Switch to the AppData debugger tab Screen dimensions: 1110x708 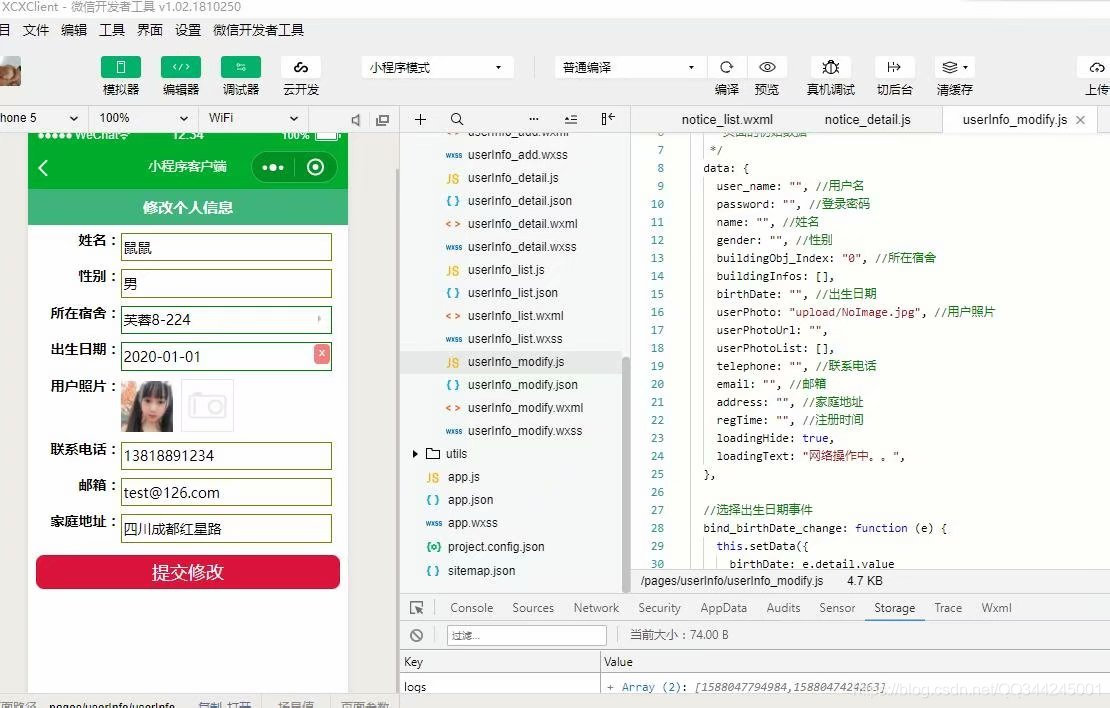723,608
